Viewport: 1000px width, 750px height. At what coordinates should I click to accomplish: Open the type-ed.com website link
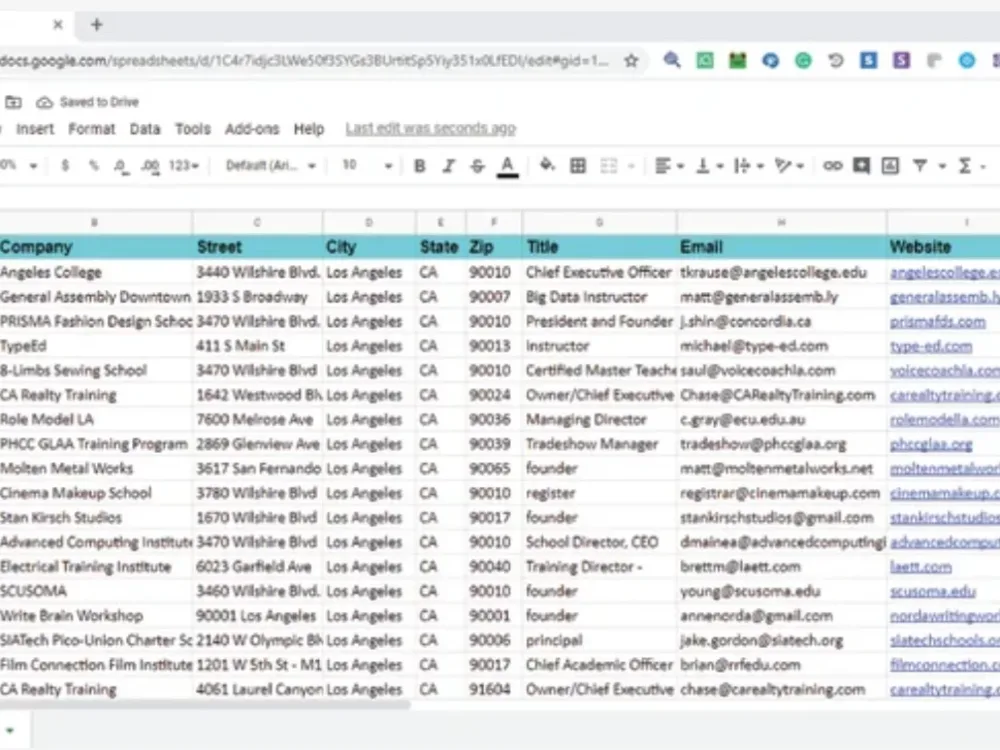[931, 346]
